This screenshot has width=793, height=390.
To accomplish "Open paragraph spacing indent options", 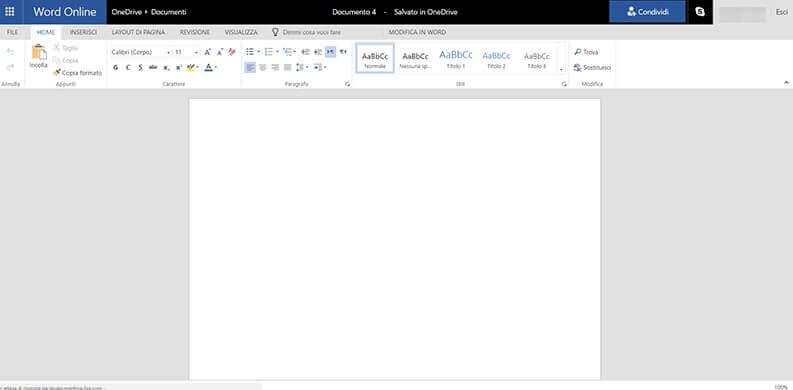I will (x=320, y=67).
